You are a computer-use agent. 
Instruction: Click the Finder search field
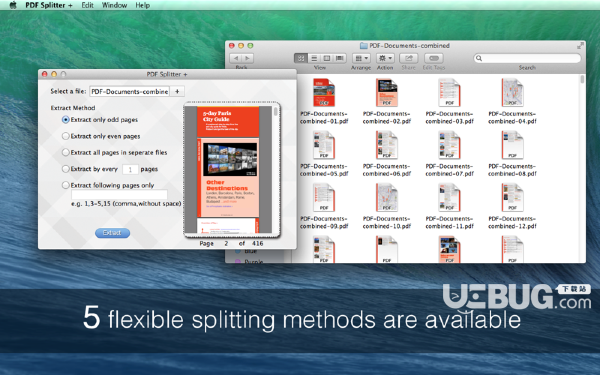click(x=527, y=58)
